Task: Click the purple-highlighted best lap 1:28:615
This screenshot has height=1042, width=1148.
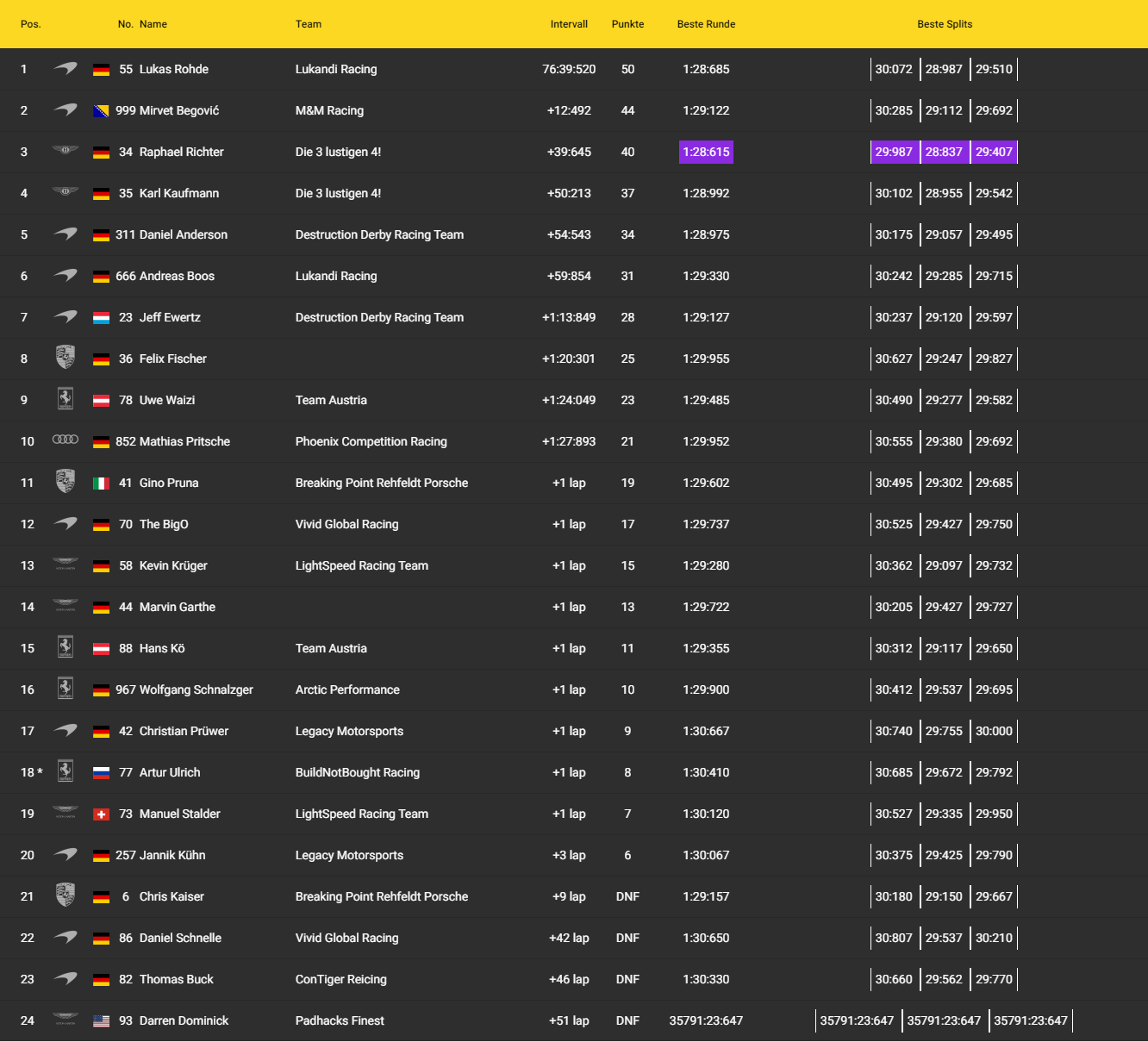Action: coord(706,152)
